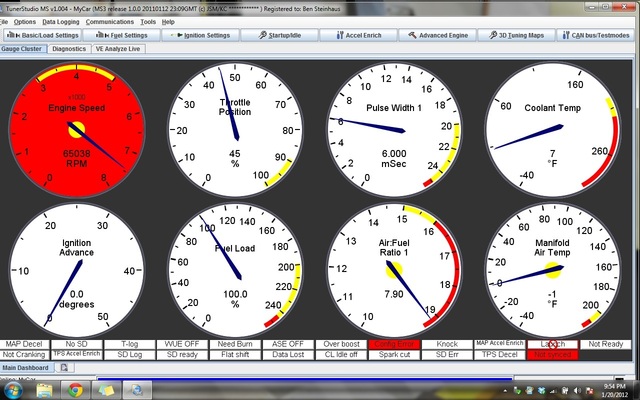Open the CAN bus/Testmodes toolbar button
The width and height of the screenshot is (640, 400).
pos(597,36)
